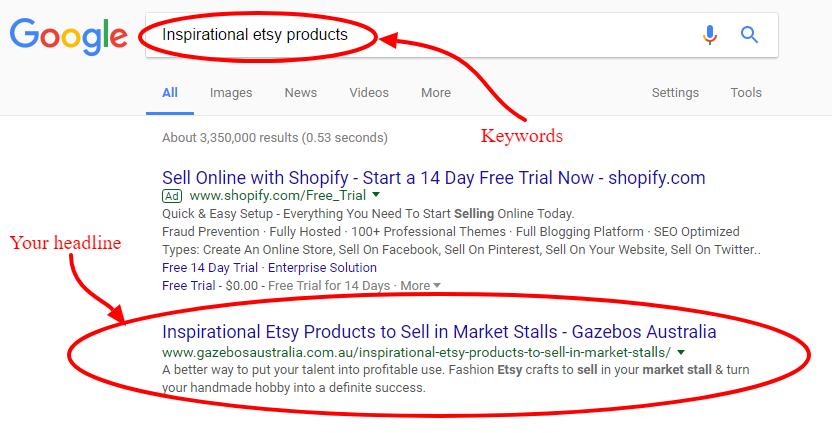Screen dimensions: 832x433
Task: Open the Enterprise Solution sitelink
Action: click(x=322, y=267)
